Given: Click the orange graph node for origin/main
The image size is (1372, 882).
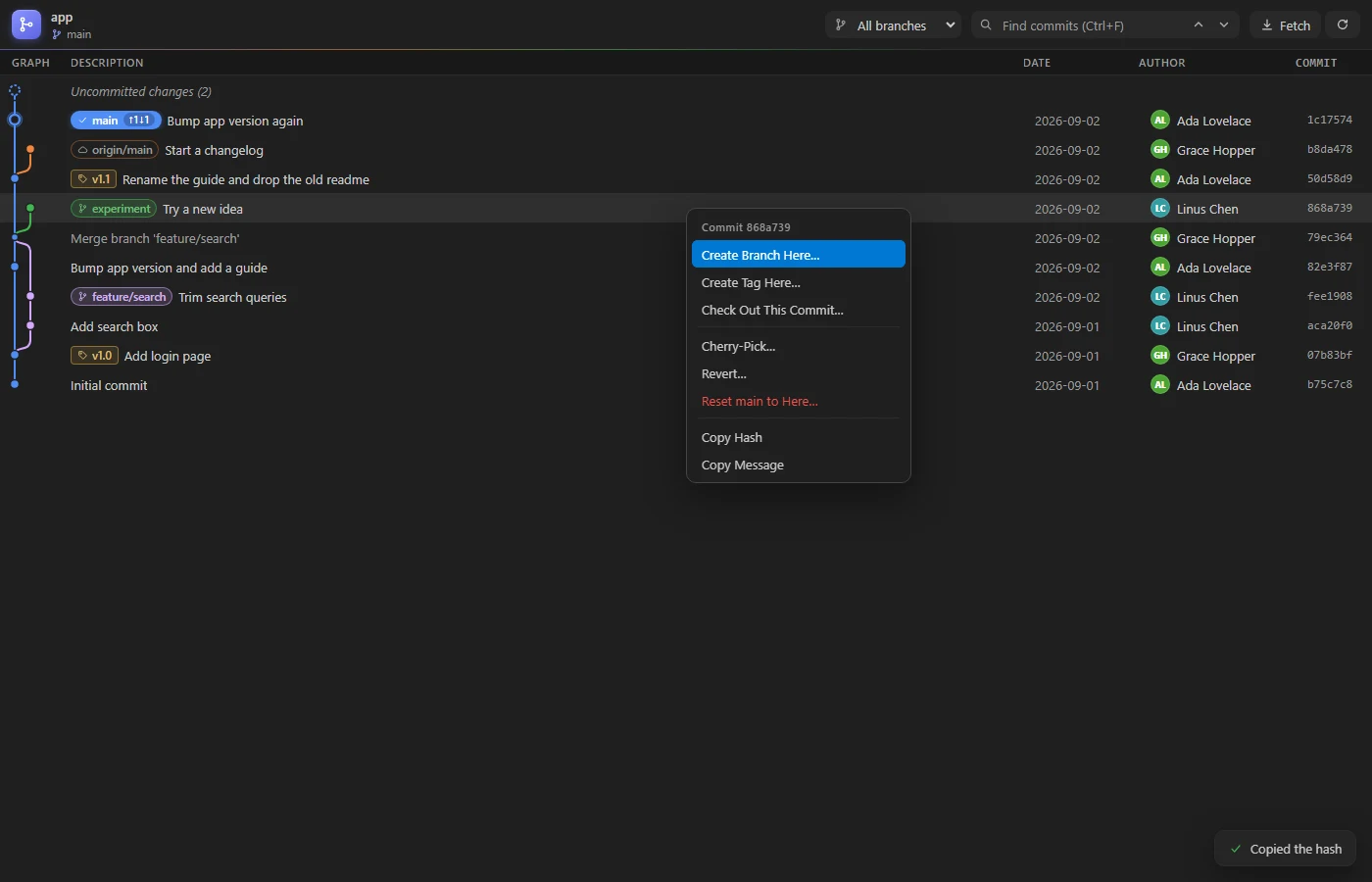Looking at the screenshot, I should tap(30, 150).
